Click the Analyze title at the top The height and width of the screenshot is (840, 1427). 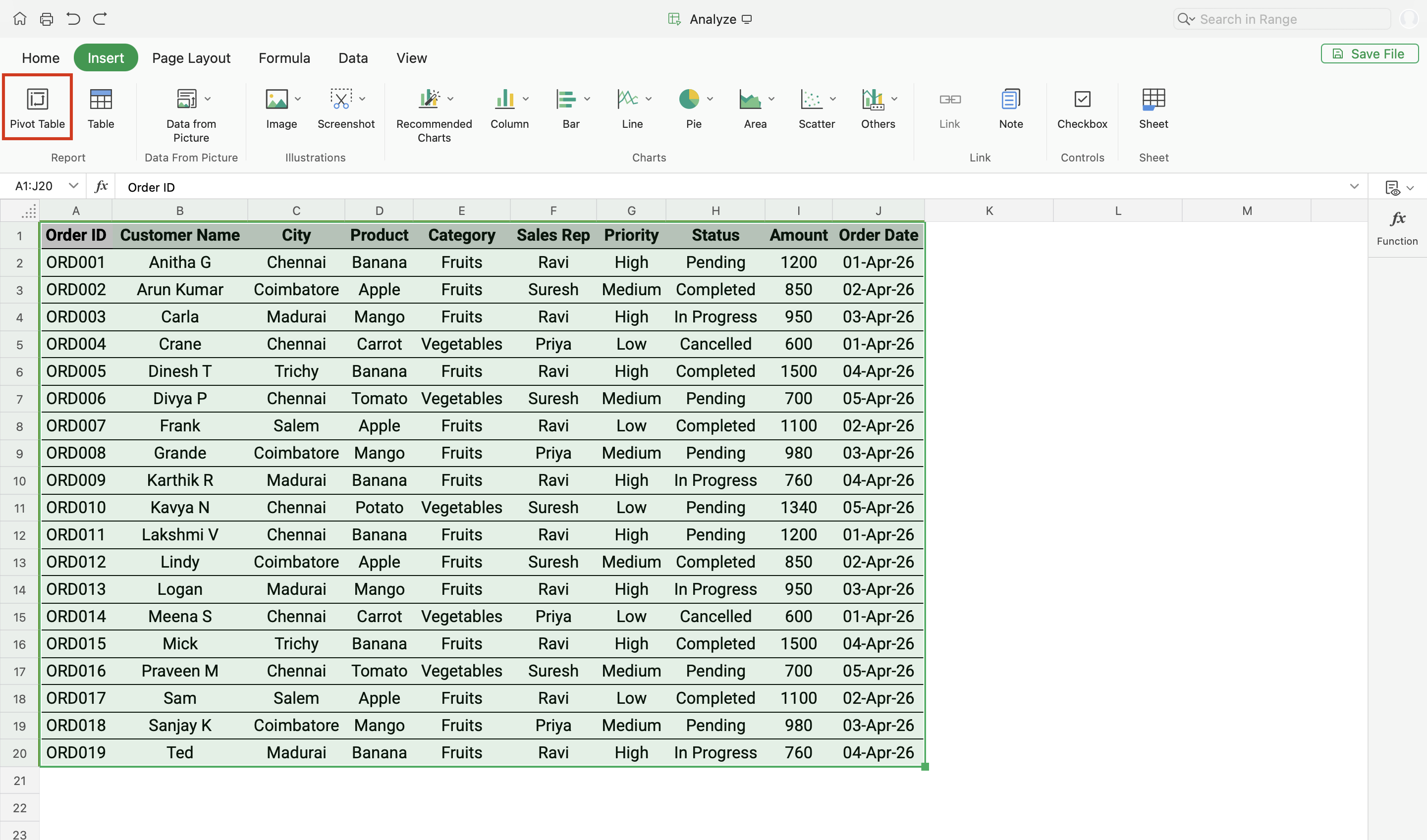pos(713,19)
